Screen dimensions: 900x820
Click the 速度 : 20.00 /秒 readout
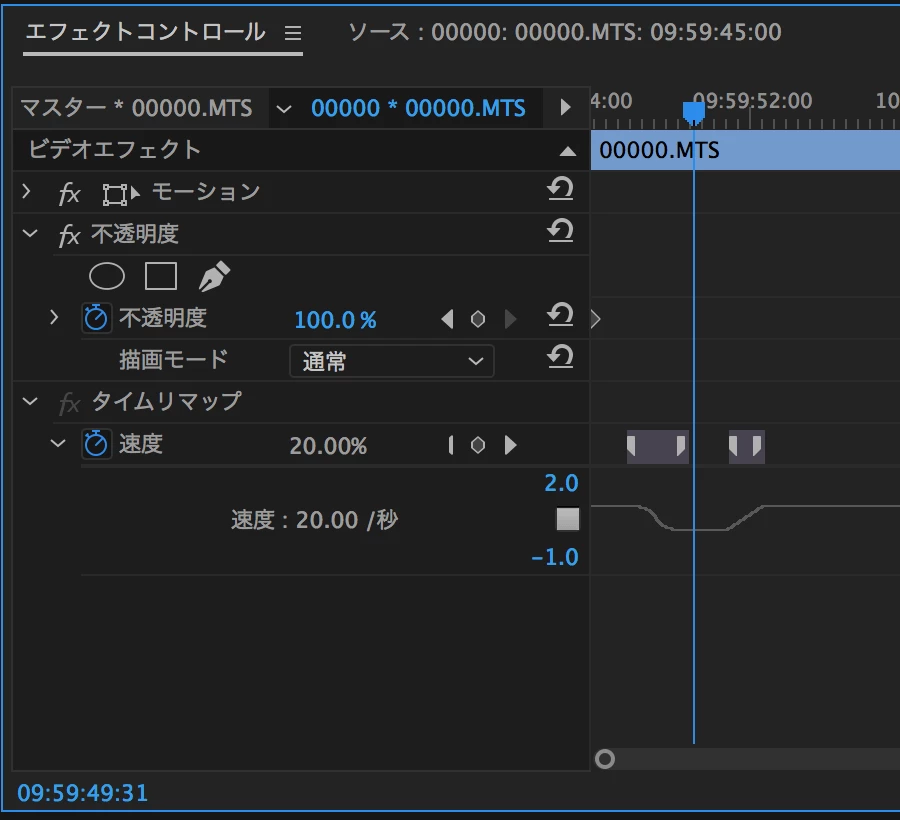[315, 520]
